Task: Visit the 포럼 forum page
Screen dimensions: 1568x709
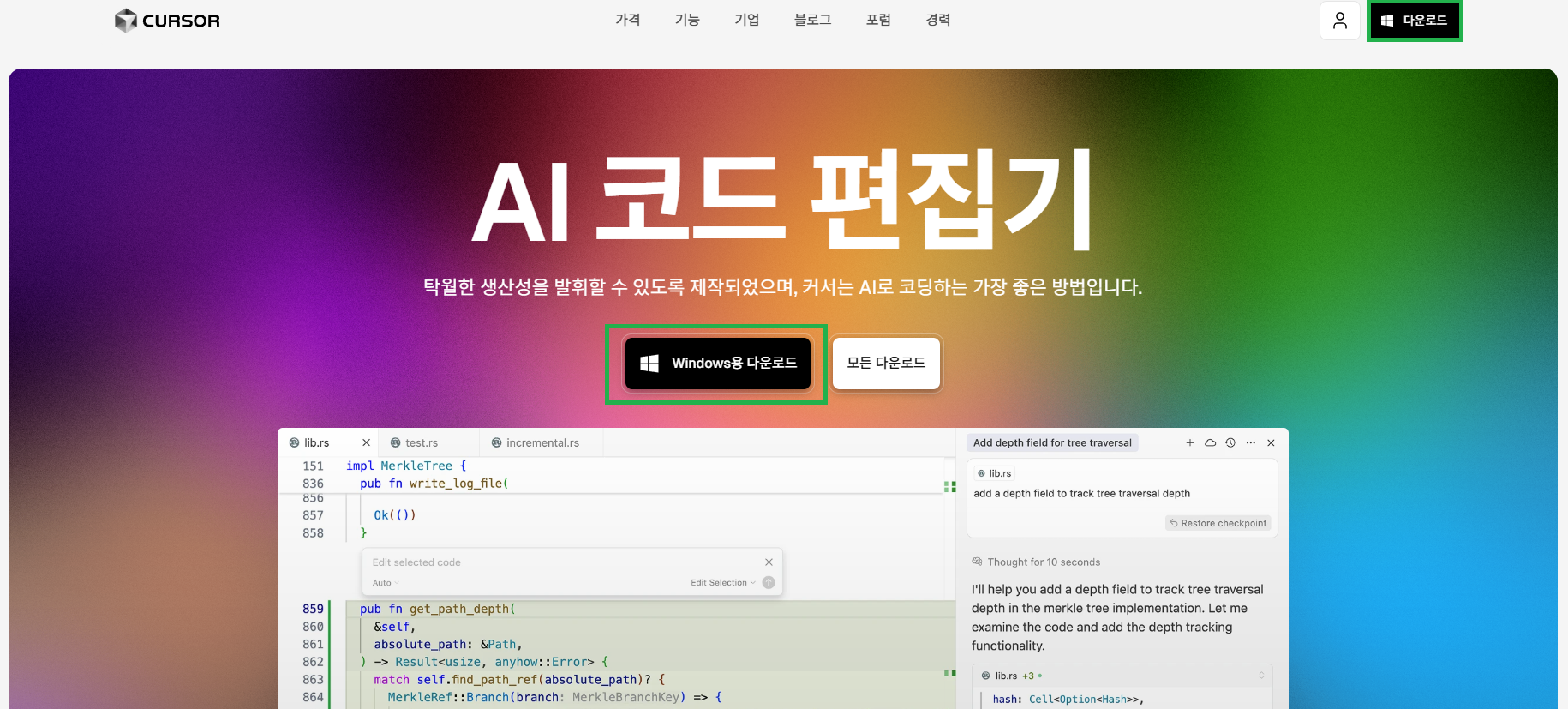Action: tap(879, 20)
